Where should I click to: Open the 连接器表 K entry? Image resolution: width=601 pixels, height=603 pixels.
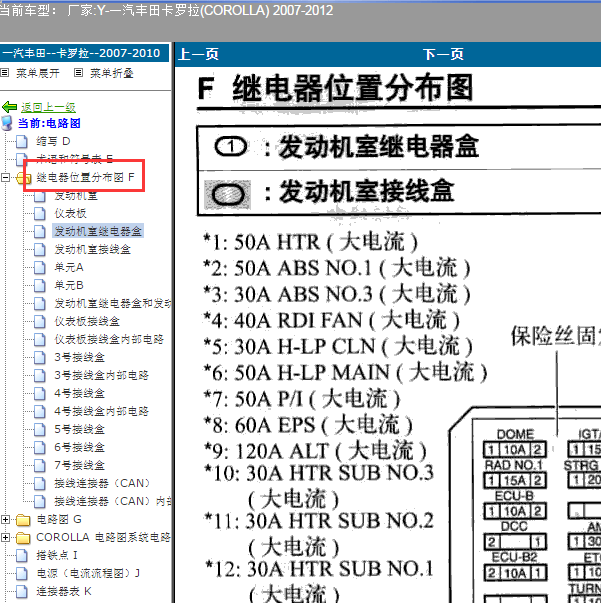pos(64,591)
